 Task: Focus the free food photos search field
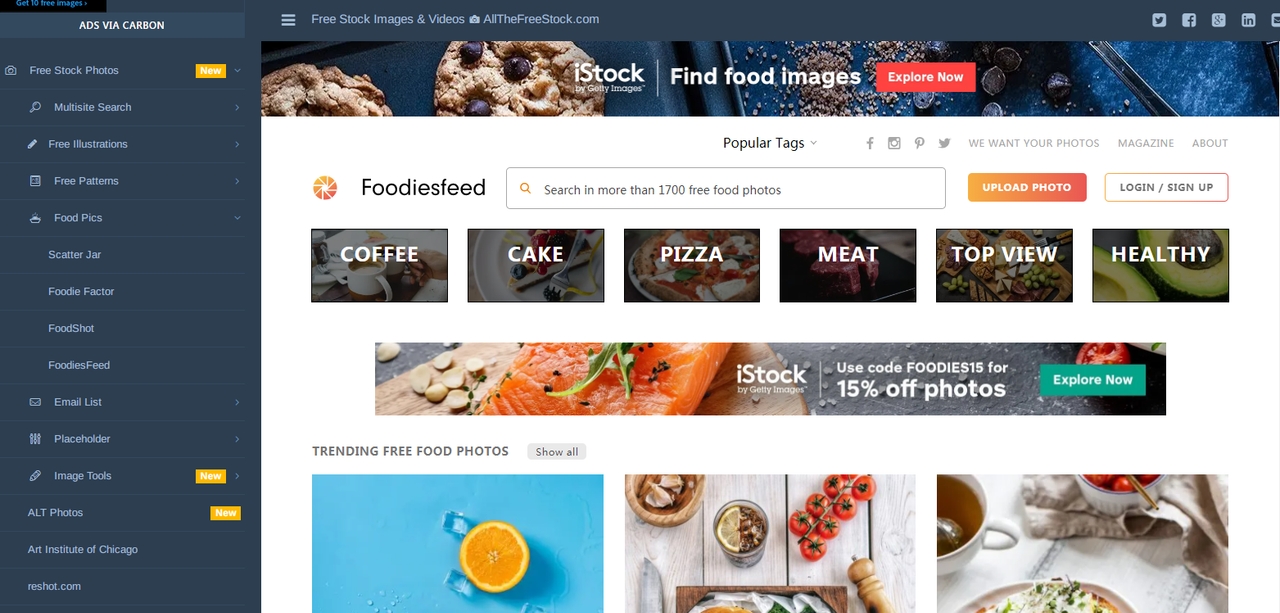coord(726,188)
